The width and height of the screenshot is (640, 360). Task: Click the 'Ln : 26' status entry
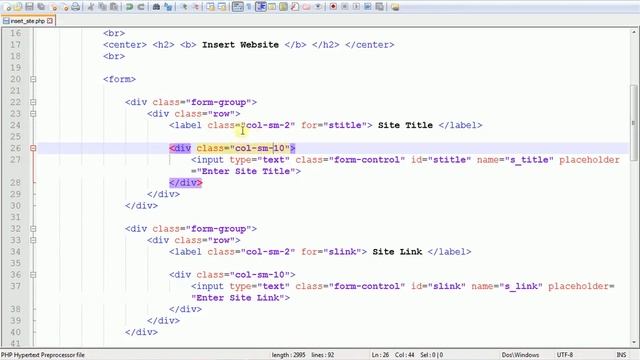(380, 355)
